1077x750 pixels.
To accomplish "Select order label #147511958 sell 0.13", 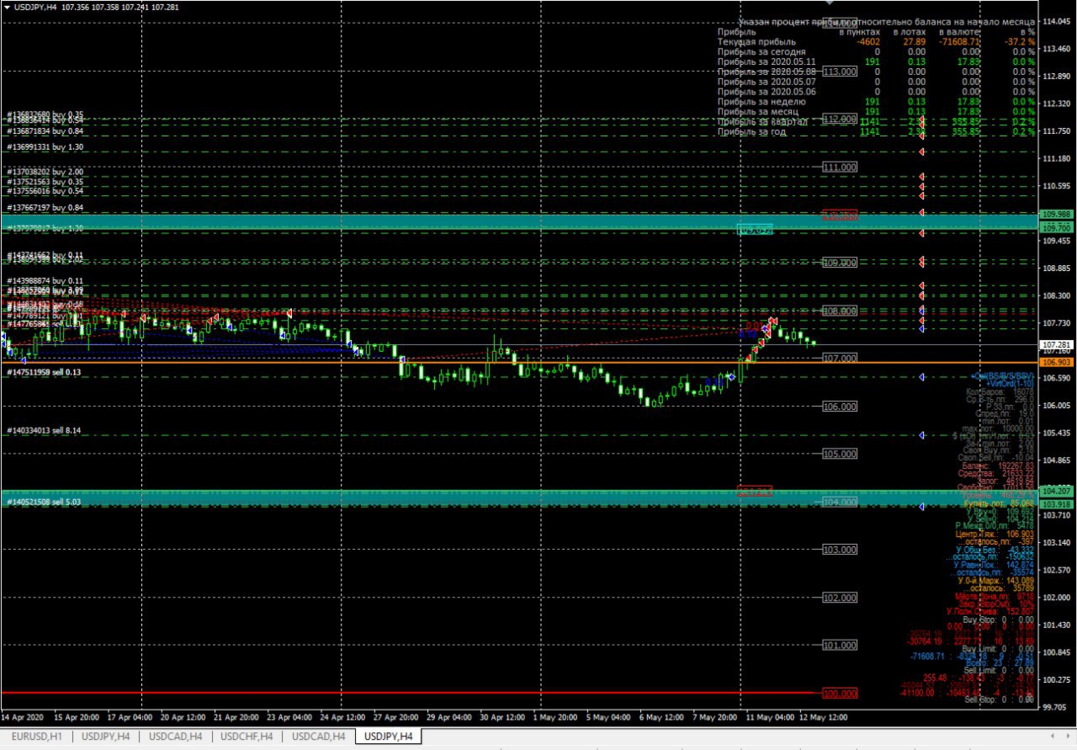I will click(x=44, y=372).
